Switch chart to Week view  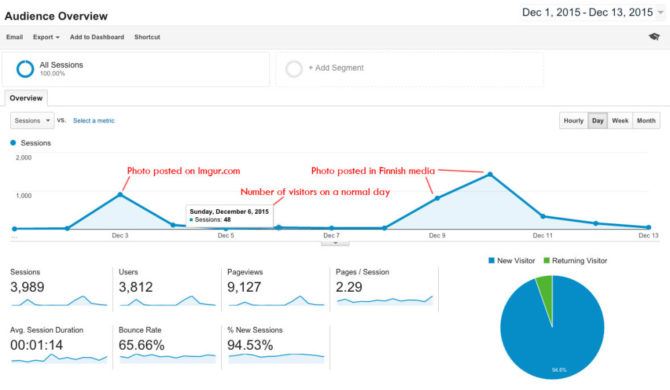tap(620, 120)
